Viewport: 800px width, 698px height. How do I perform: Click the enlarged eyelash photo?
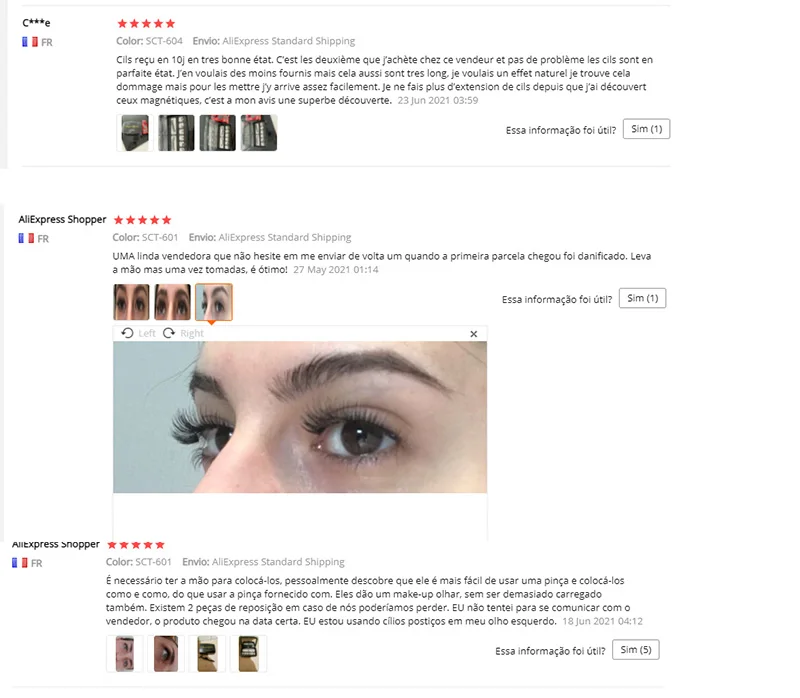(300, 417)
